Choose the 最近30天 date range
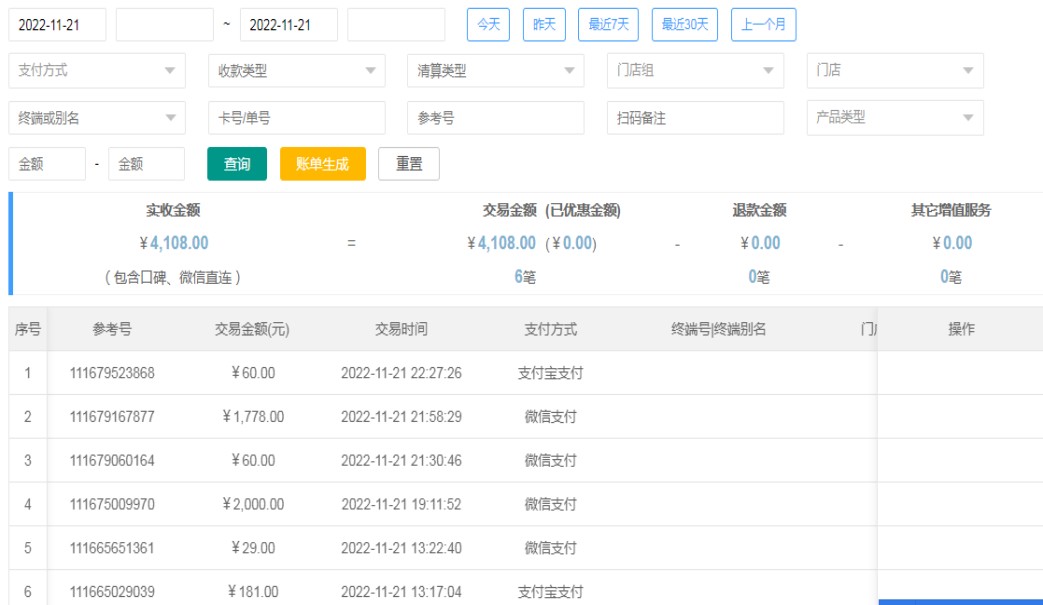This screenshot has width=1043, height=605. [684, 25]
